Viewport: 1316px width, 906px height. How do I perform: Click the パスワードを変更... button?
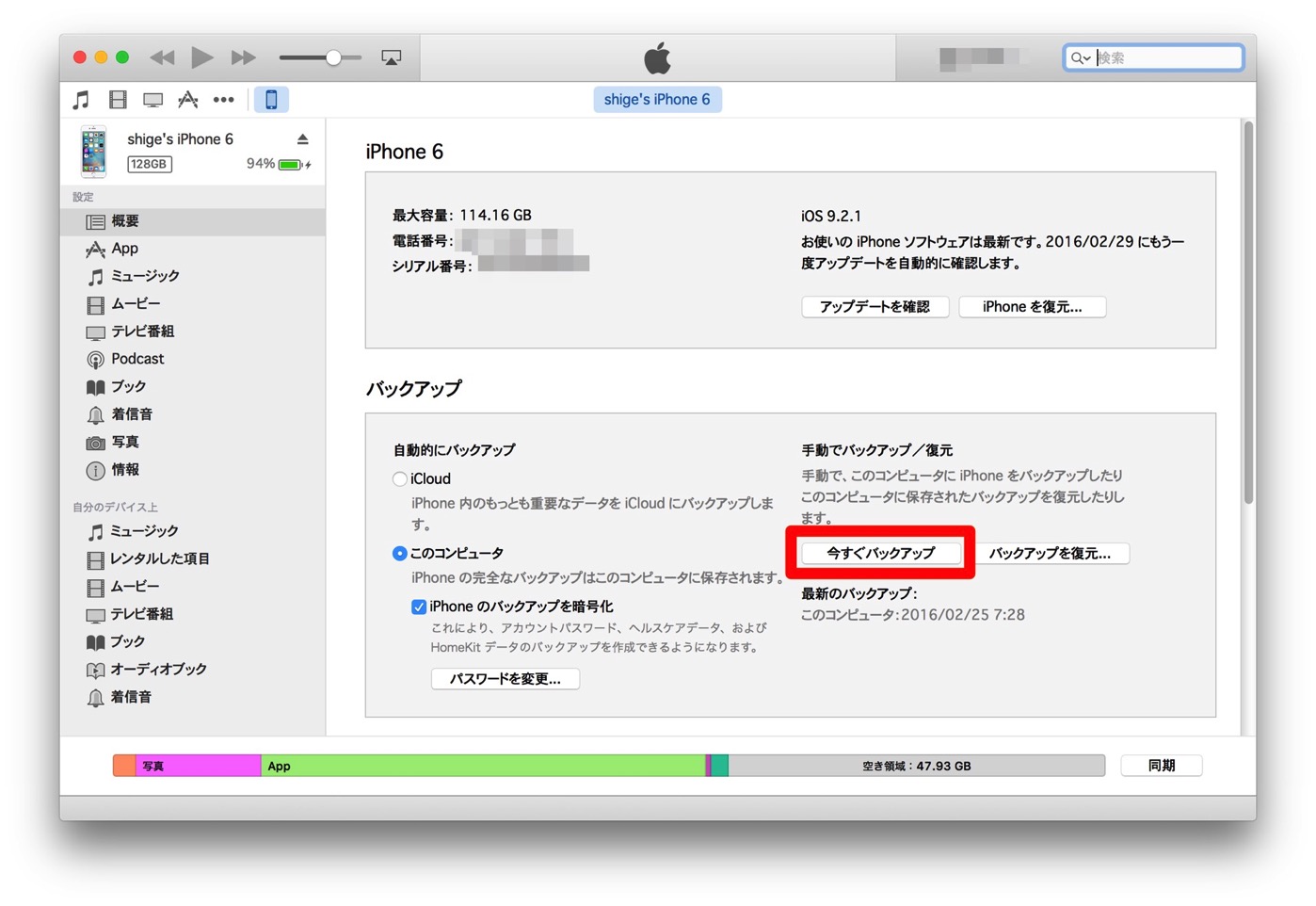click(506, 679)
